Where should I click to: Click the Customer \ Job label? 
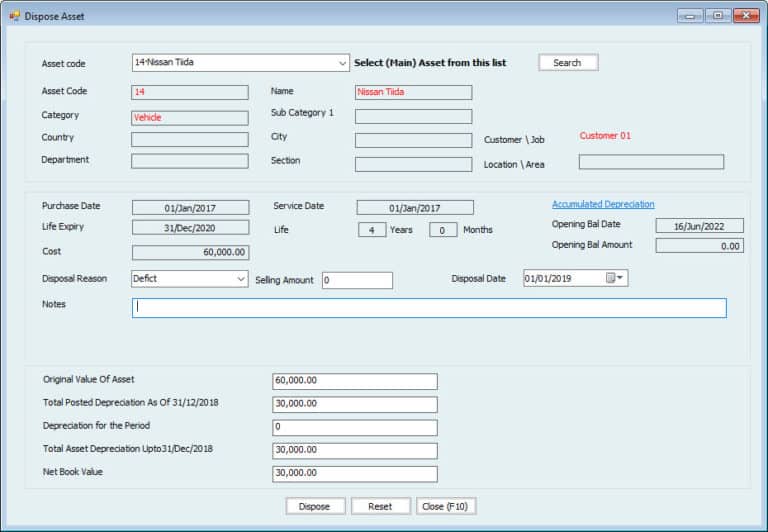point(514,140)
